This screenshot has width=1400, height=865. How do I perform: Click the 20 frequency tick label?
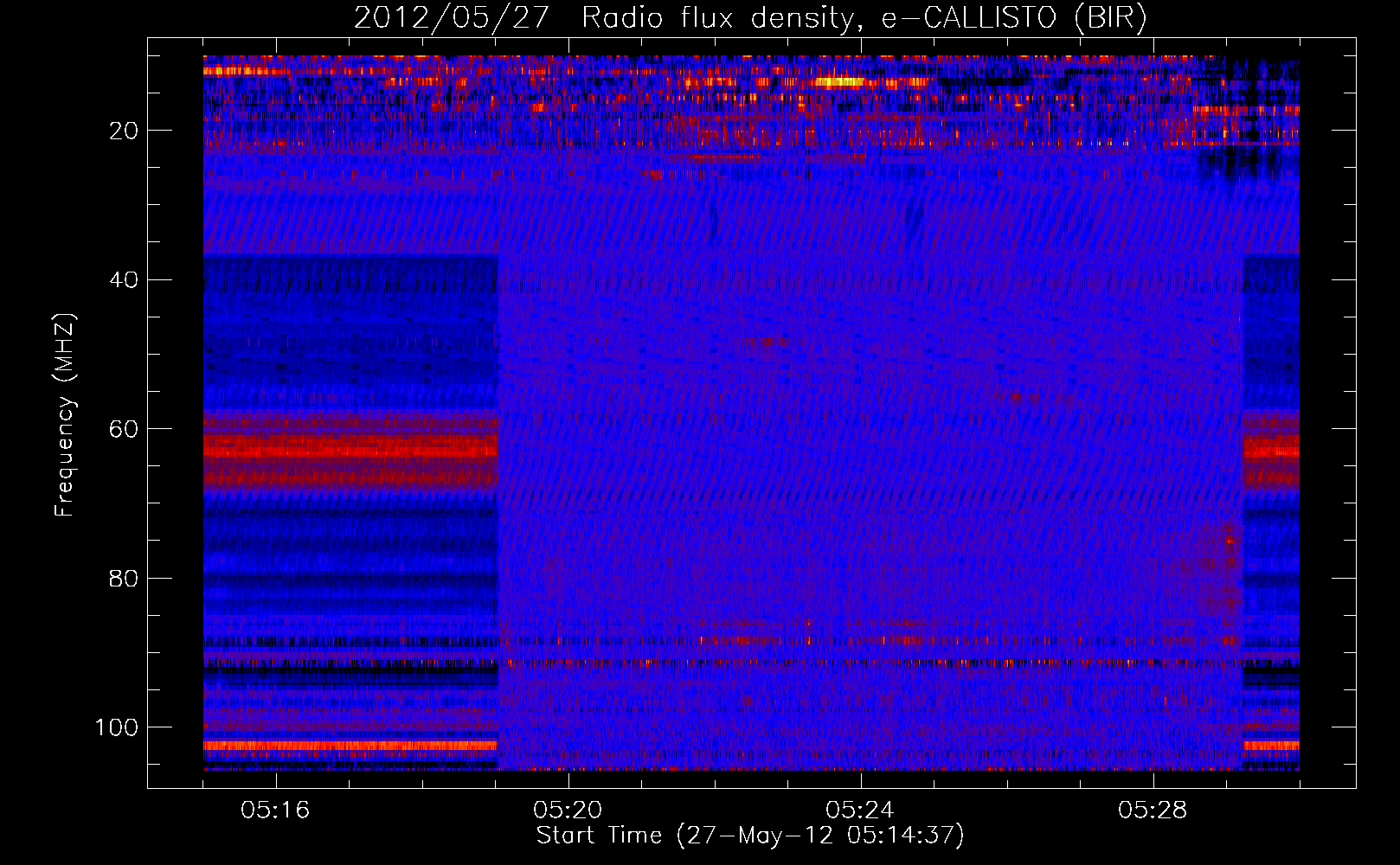tap(125, 131)
